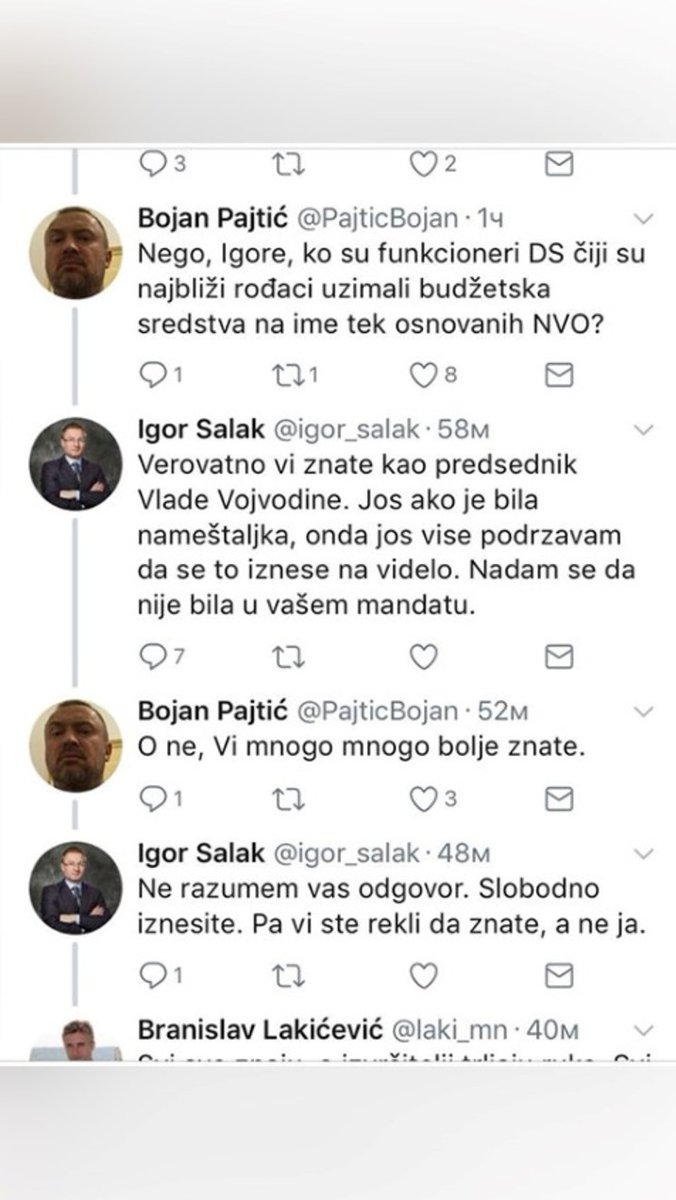Expand the menu on Igor Salak's 58м tweet

(644, 430)
